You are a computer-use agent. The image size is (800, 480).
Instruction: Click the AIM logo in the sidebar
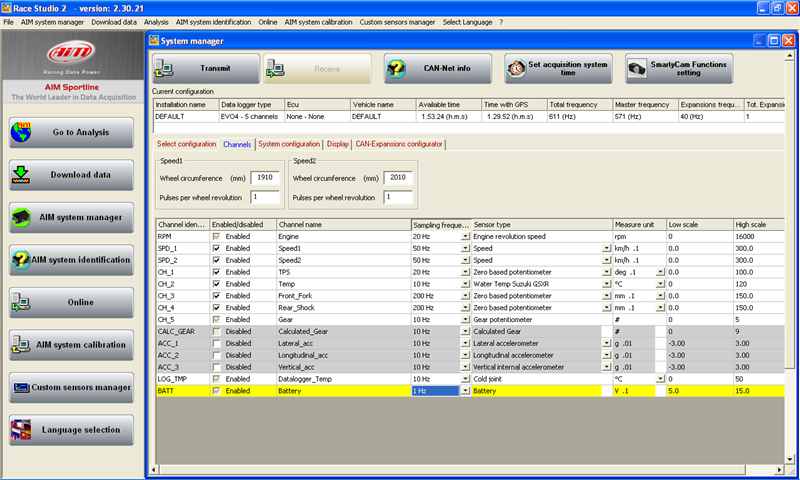[x=71, y=52]
